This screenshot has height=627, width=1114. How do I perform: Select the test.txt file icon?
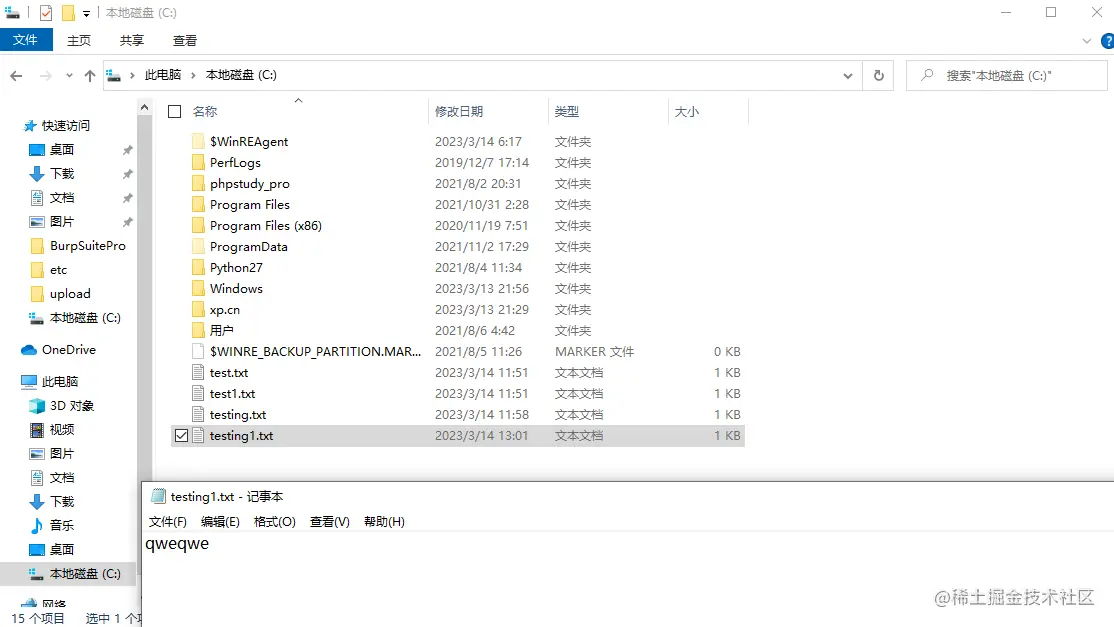[198, 372]
